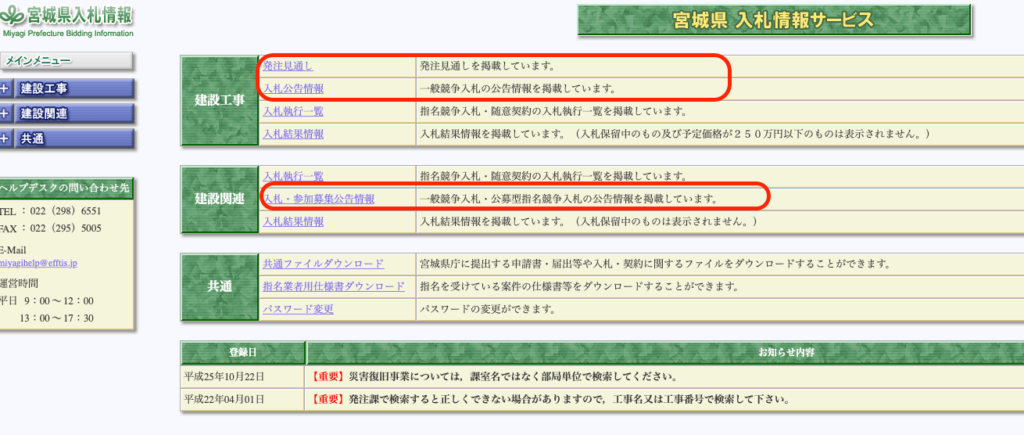Open 入札結果情報 under the 建設関連 section
This screenshot has height=435, width=1024.
pos(292,221)
